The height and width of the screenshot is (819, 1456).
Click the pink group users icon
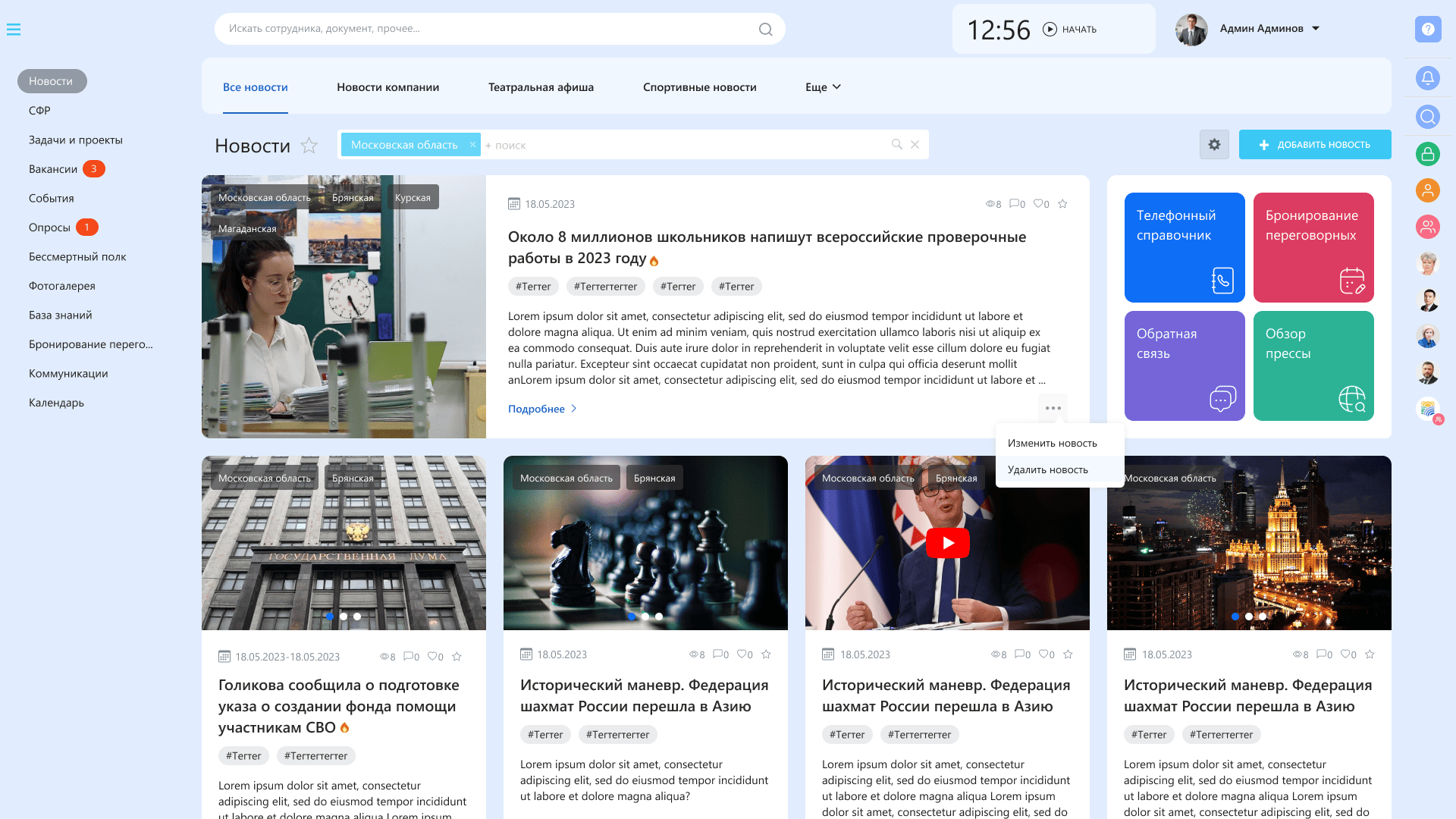1428,227
